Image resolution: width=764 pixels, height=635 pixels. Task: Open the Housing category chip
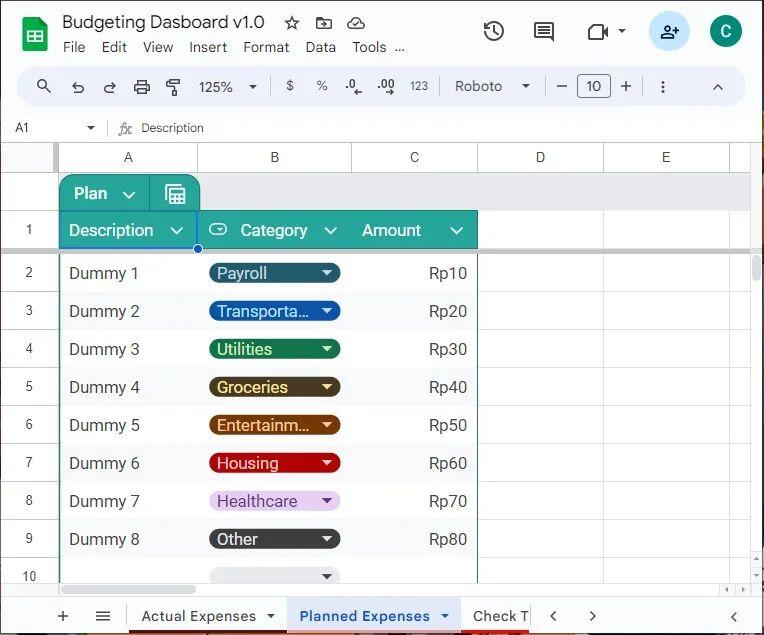click(274, 463)
